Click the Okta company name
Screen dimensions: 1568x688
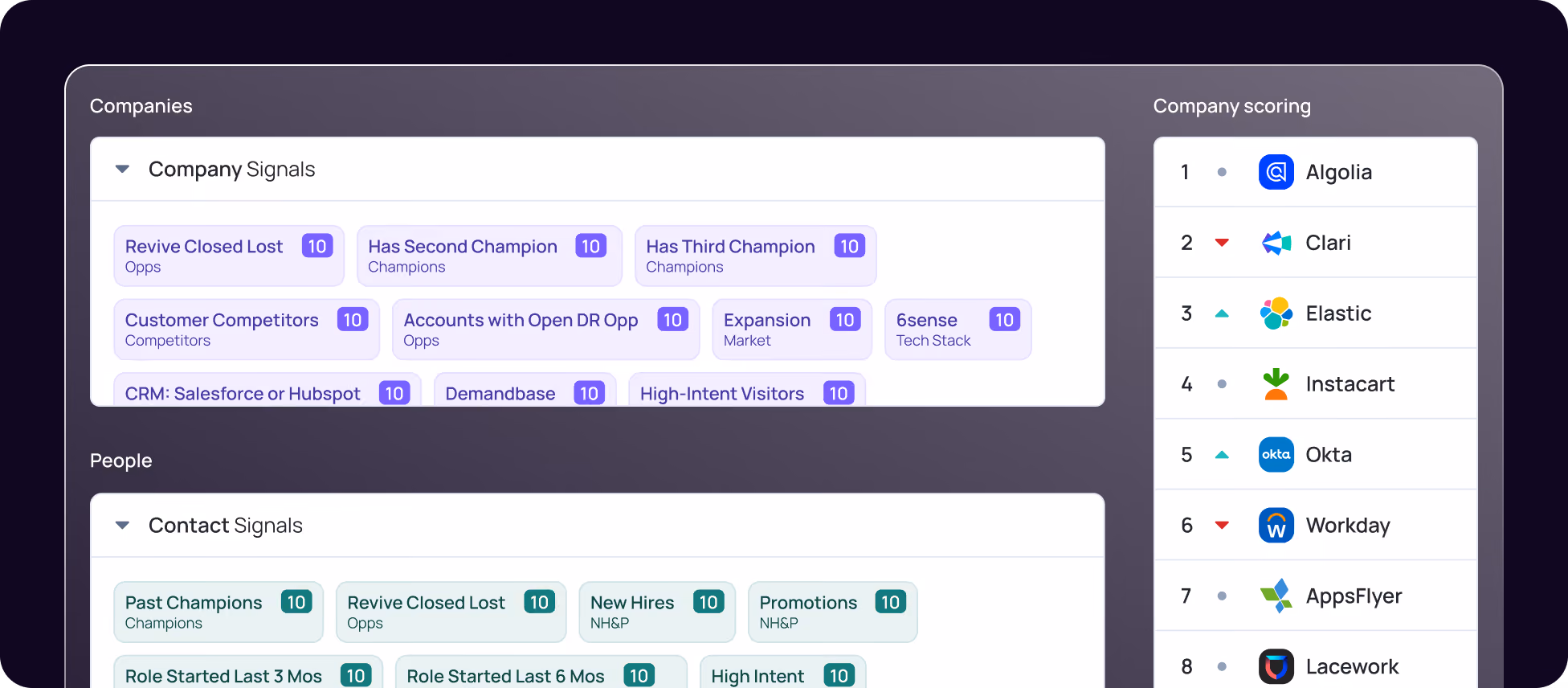(x=1329, y=455)
